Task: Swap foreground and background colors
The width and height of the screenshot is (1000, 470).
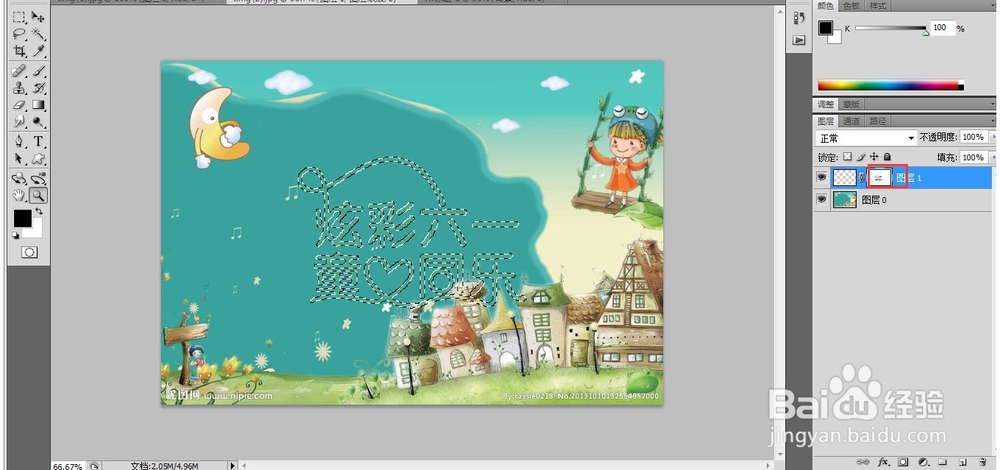Action: click(x=39, y=211)
